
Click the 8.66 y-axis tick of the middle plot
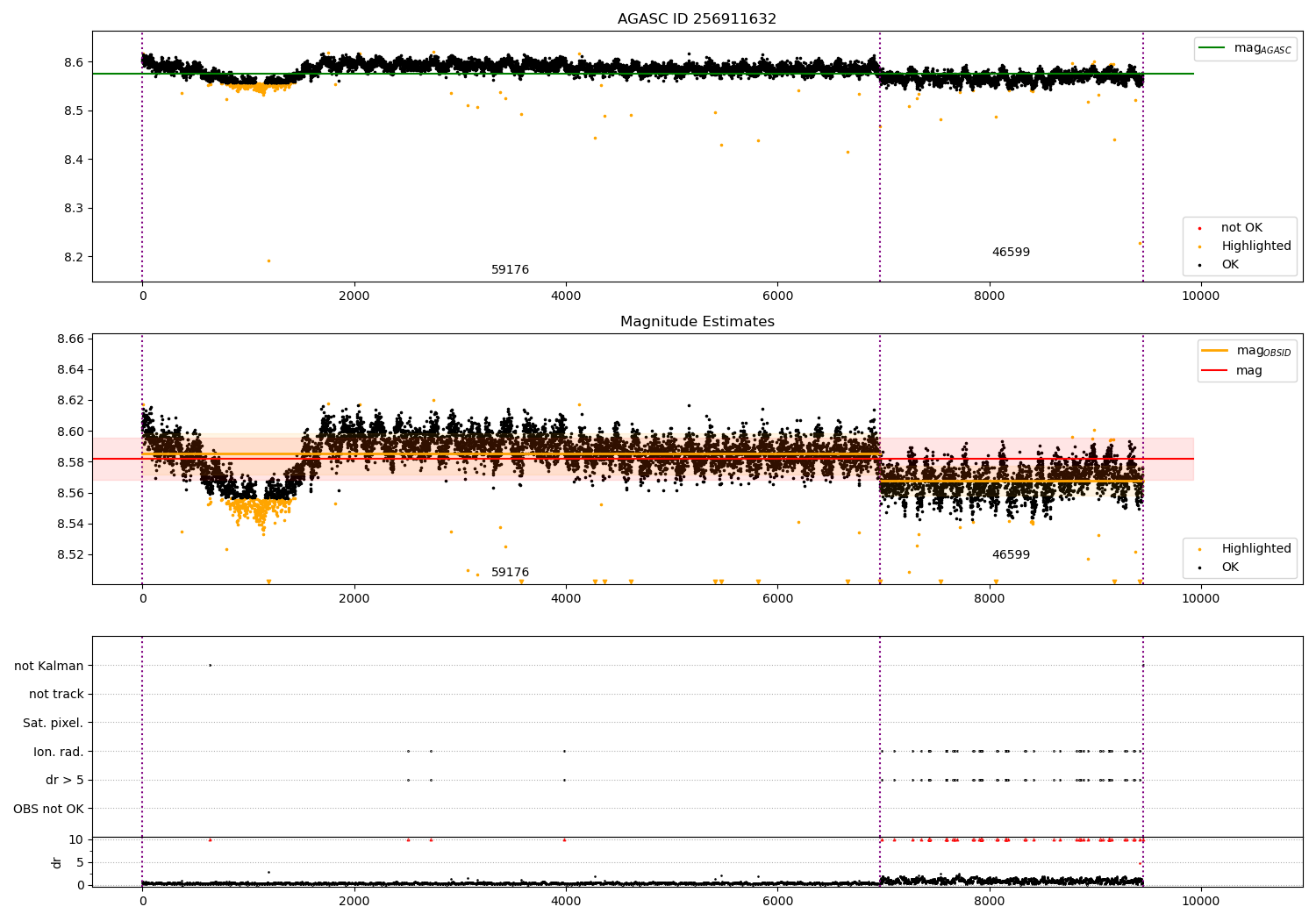[70, 339]
